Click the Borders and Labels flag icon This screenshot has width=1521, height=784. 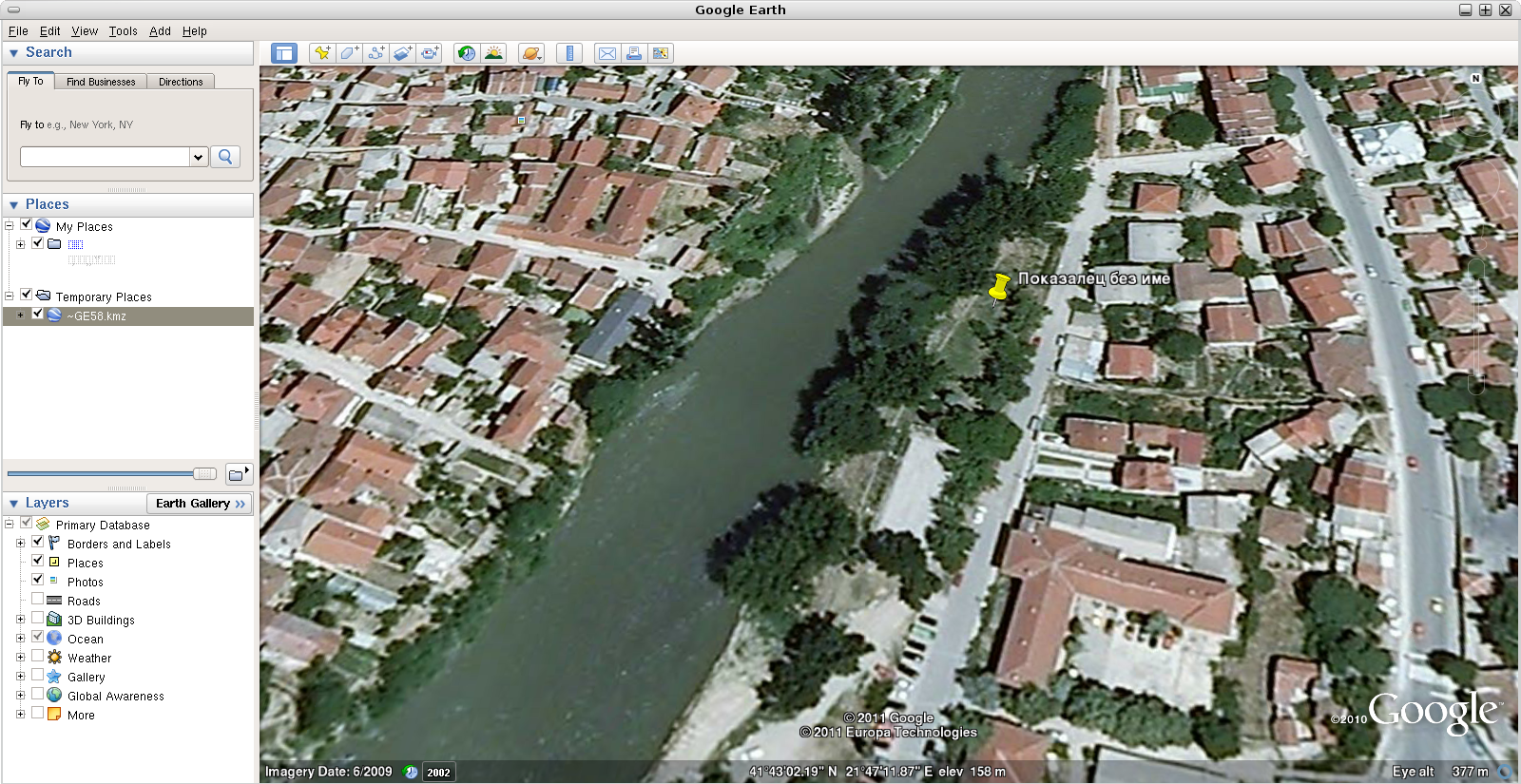point(54,543)
